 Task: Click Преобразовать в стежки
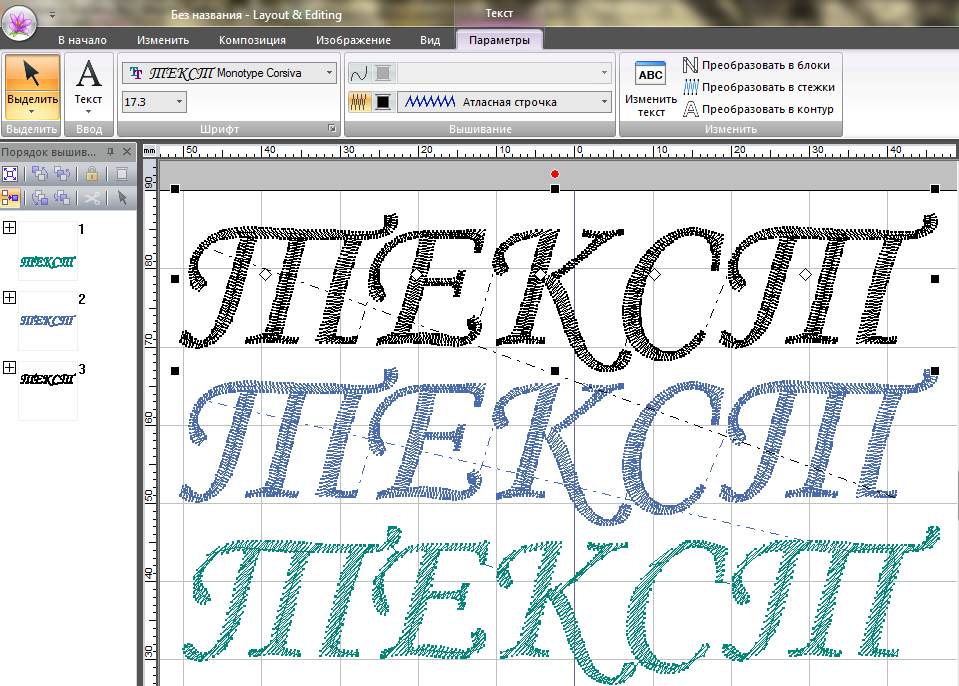tap(758, 87)
